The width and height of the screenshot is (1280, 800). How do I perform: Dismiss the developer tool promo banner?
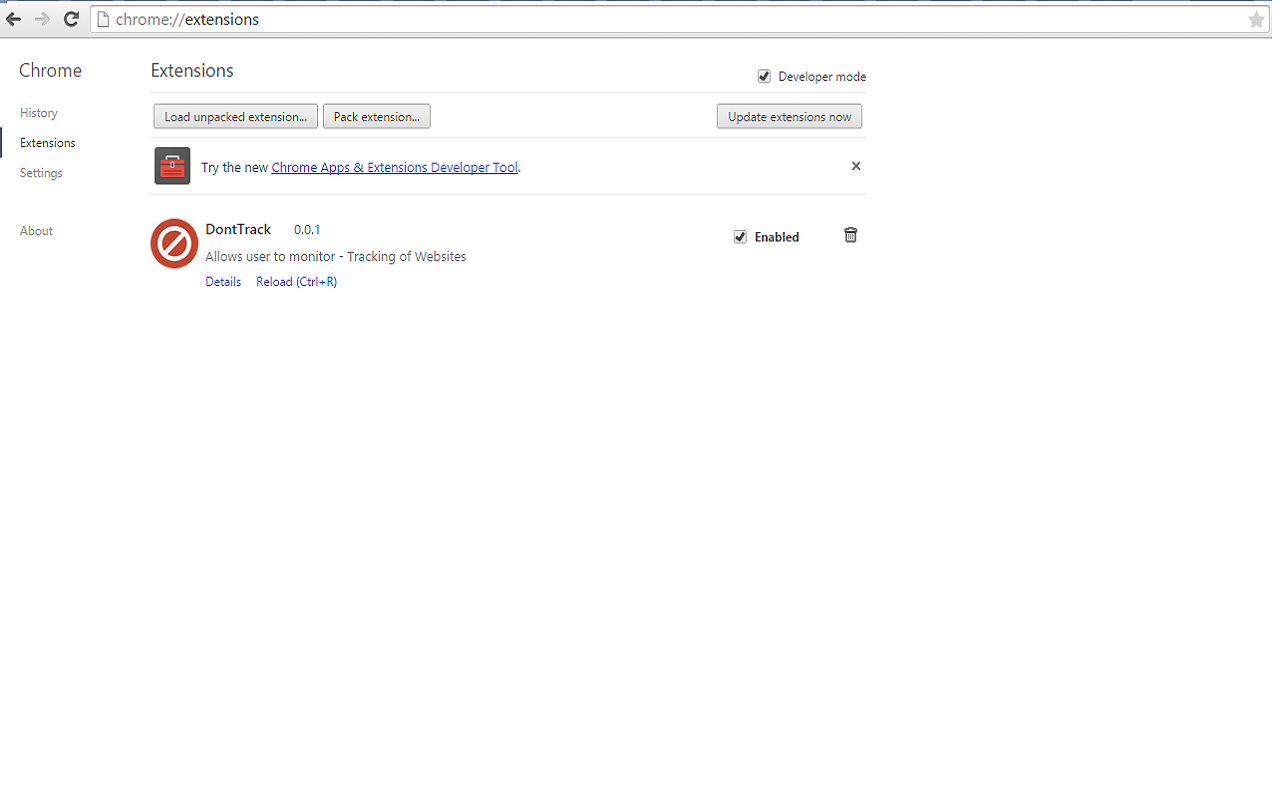[856, 166]
